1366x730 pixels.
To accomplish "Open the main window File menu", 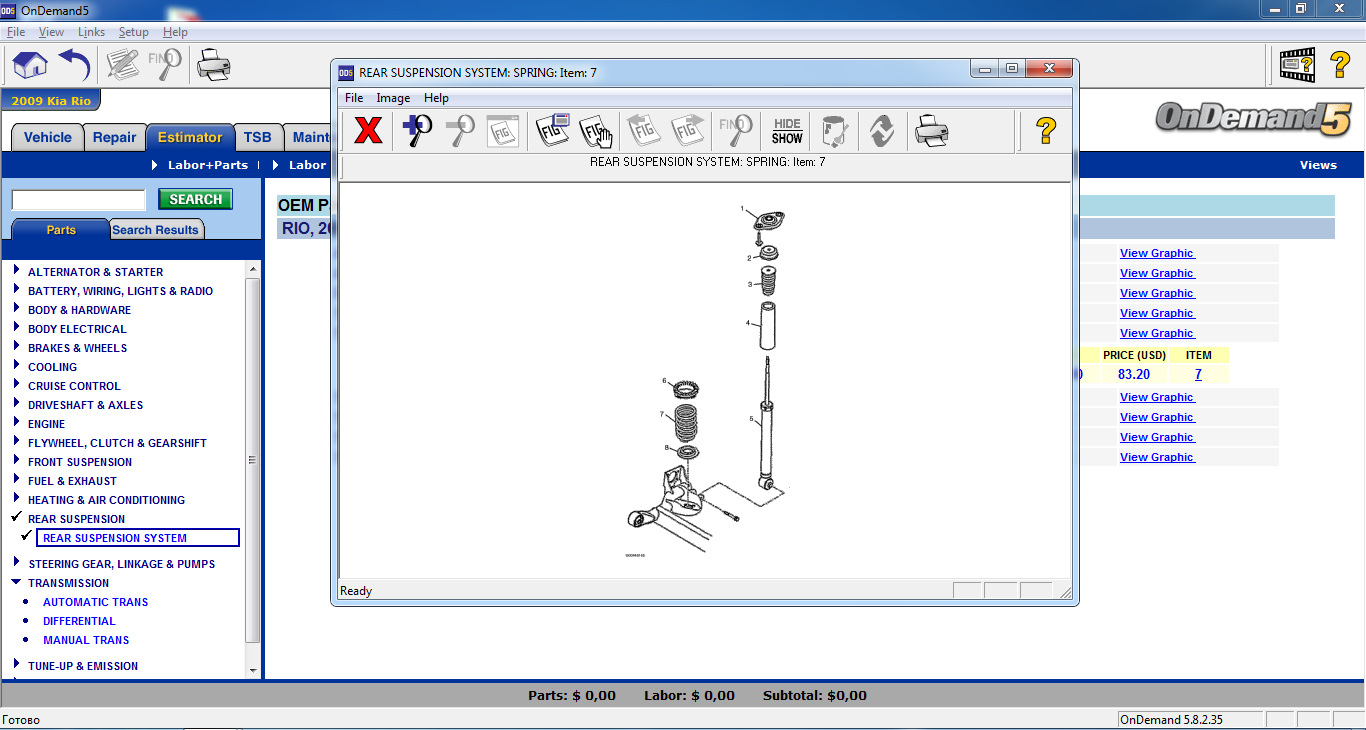I will tap(16, 32).
